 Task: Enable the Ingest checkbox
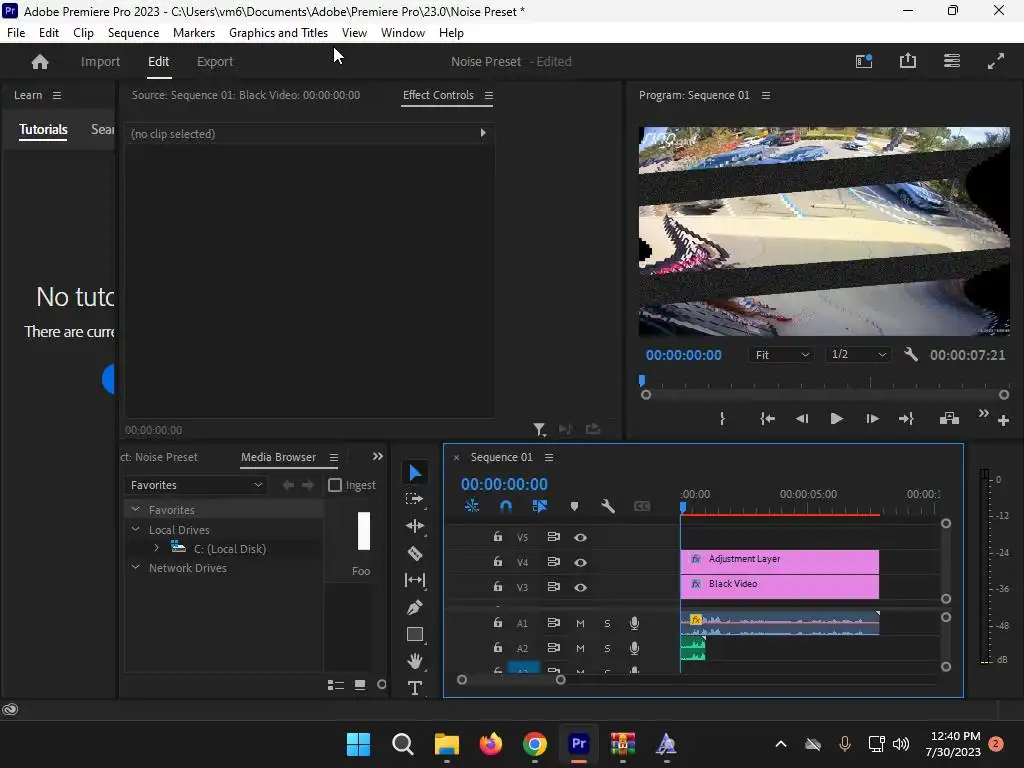click(335, 485)
